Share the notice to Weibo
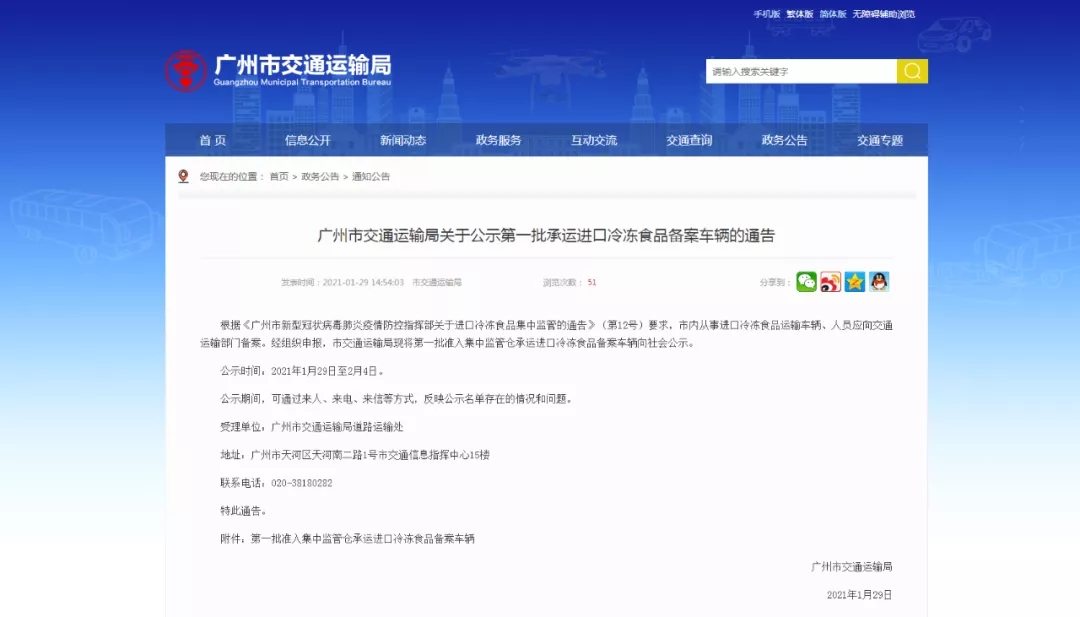This screenshot has width=1080, height=617. (830, 282)
